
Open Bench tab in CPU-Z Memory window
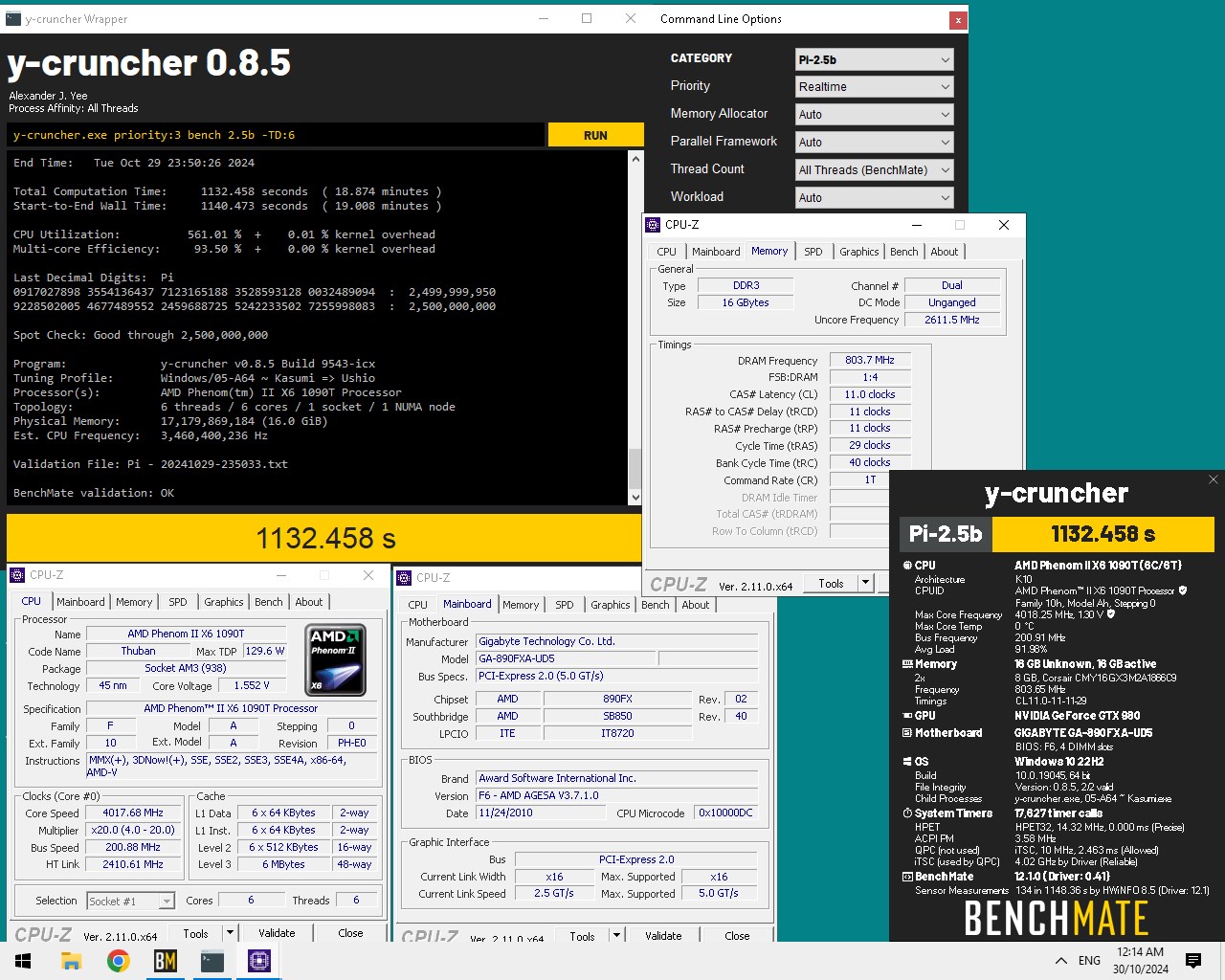click(903, 252)
